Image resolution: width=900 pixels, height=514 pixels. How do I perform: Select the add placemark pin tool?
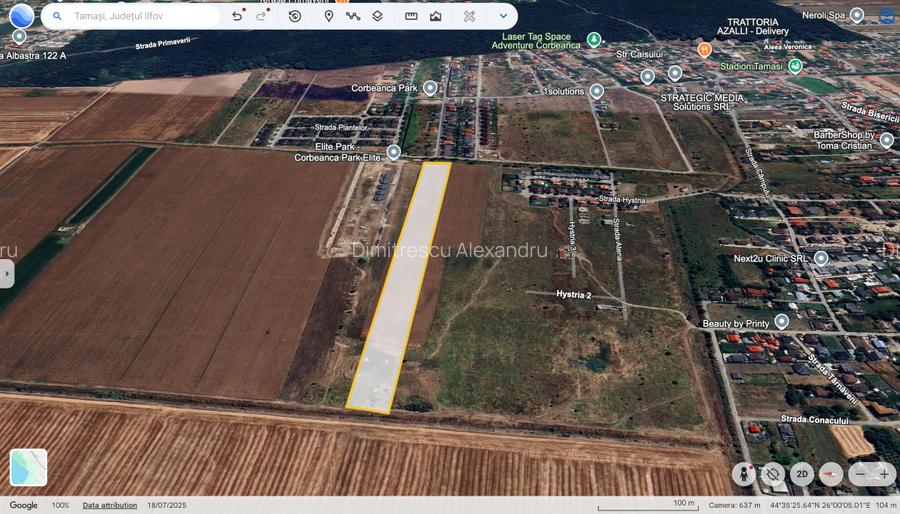coord(328,16)
